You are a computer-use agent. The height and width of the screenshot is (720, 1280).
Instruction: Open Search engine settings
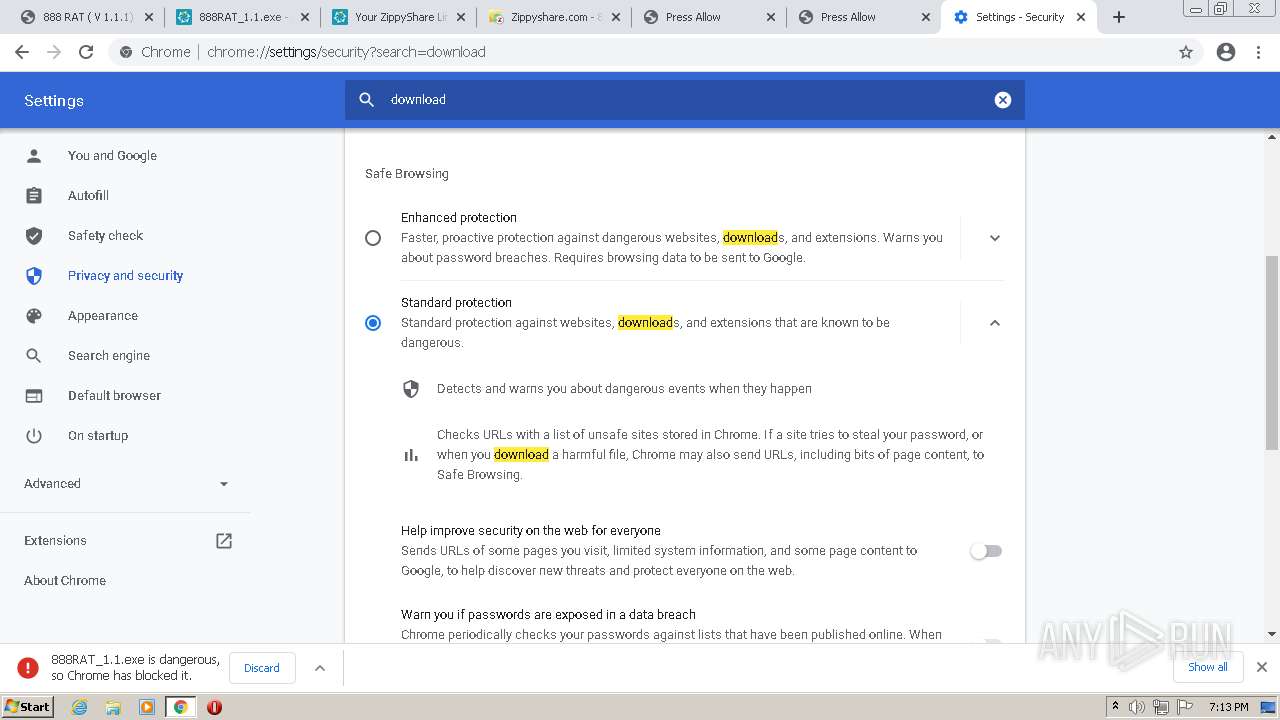pos(109,356)
